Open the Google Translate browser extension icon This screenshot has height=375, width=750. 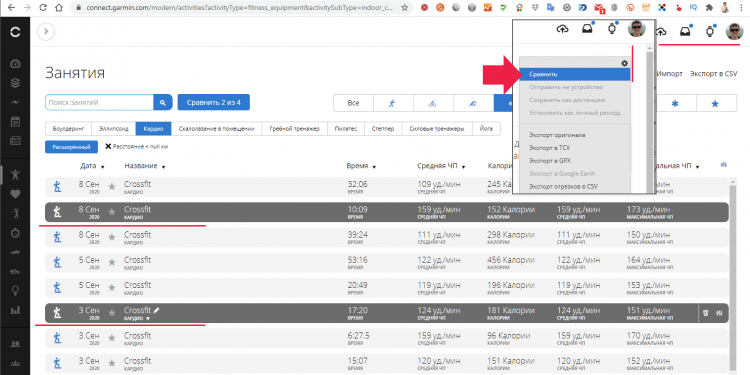pos(551,8)
